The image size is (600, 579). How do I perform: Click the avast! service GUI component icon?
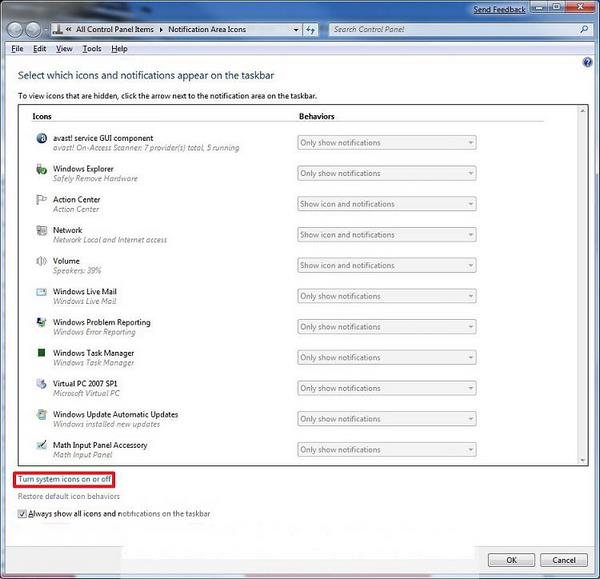(41, 138)
